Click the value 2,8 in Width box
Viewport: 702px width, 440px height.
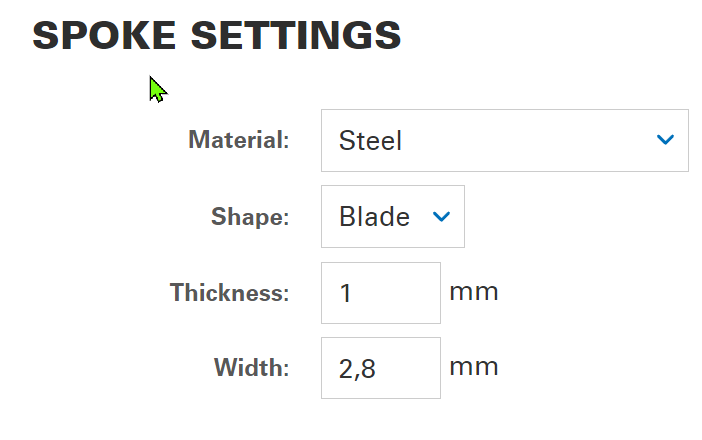[357, 369]
